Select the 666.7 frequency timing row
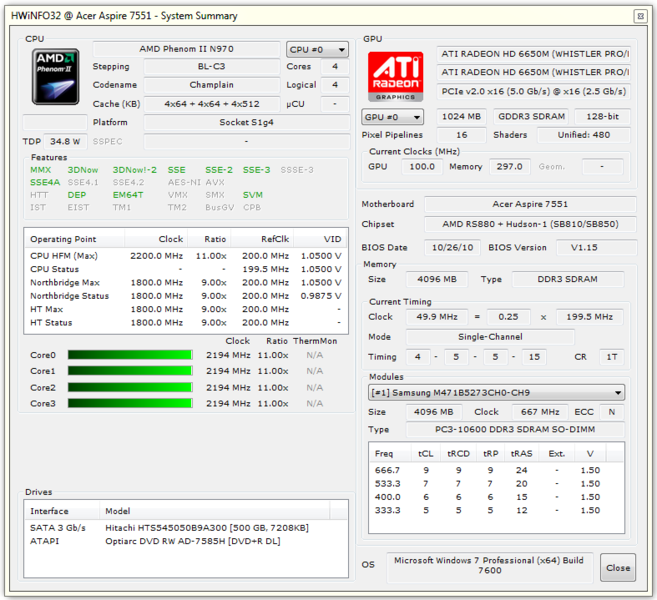Screen dimensions: 657x600 click(x=496, y=470)
